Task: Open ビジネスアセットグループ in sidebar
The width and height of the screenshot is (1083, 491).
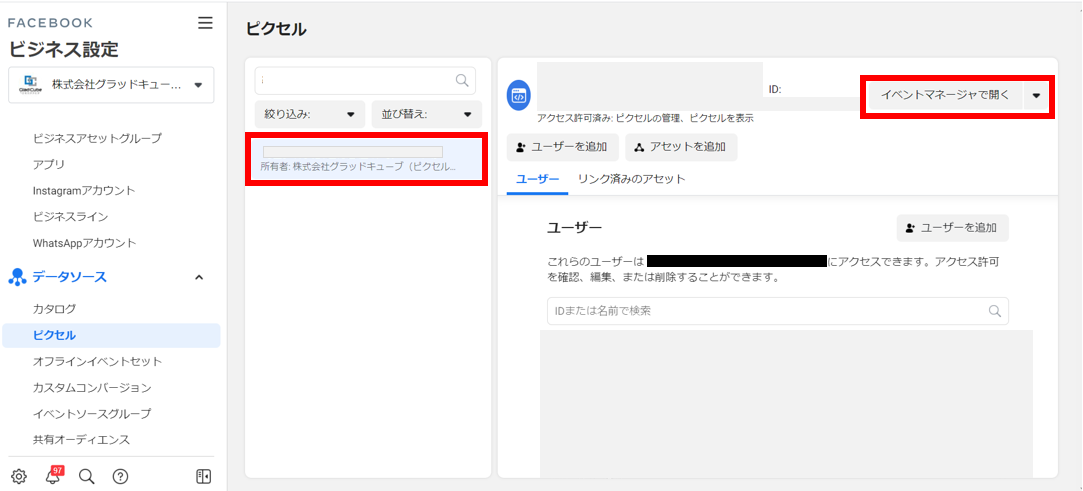Action: click(x=97, y=138)
